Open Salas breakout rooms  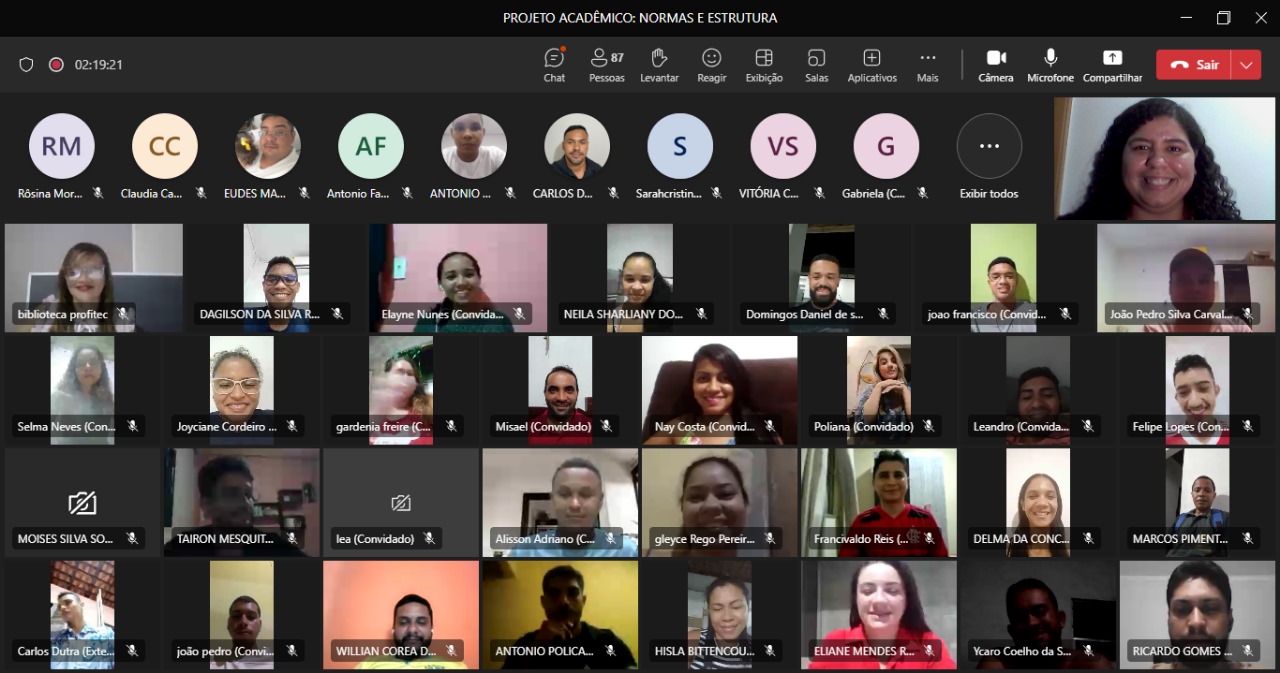817,65
